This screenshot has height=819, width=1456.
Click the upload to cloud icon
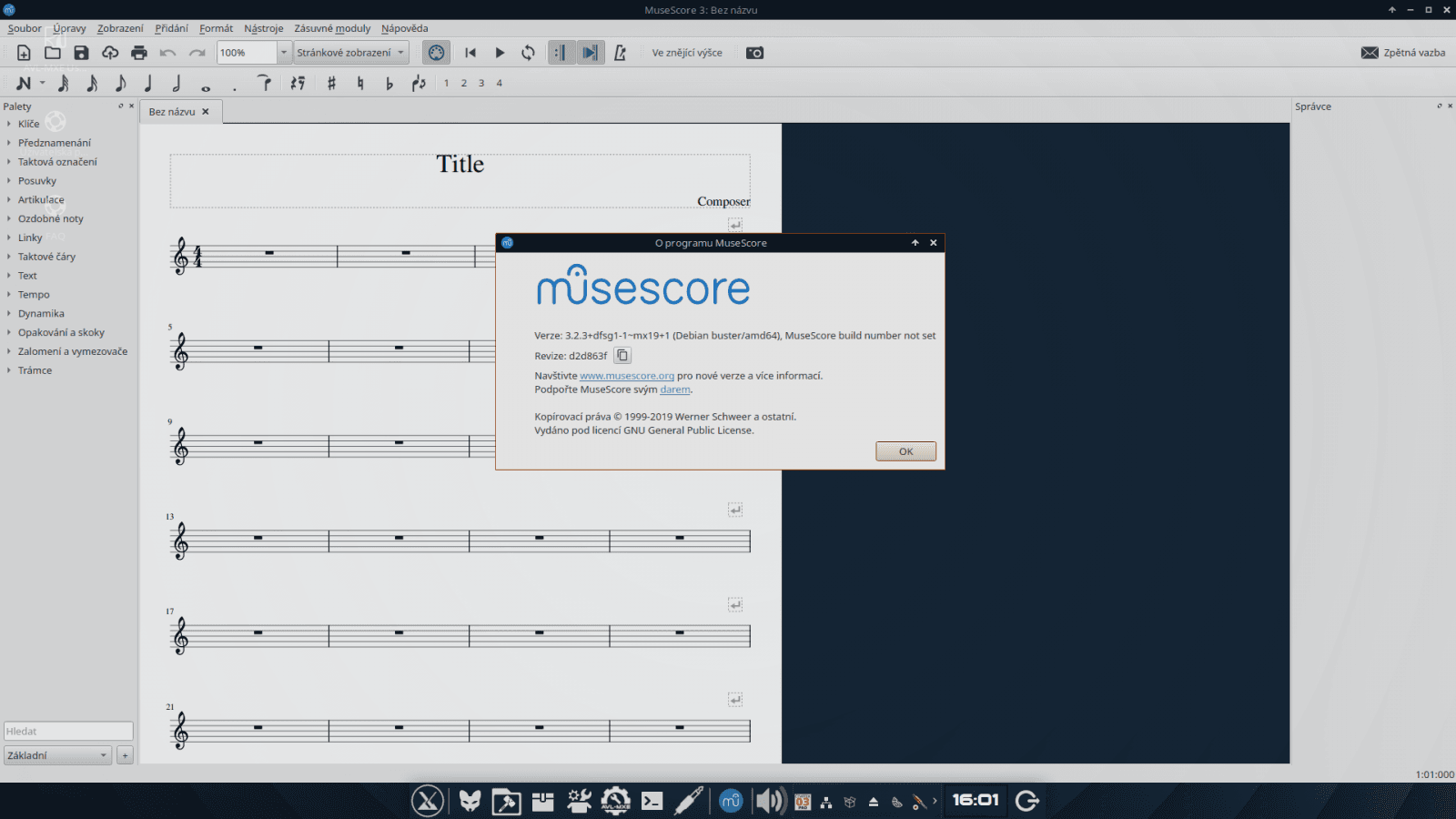pyautogui.click(x=110, y=53)
